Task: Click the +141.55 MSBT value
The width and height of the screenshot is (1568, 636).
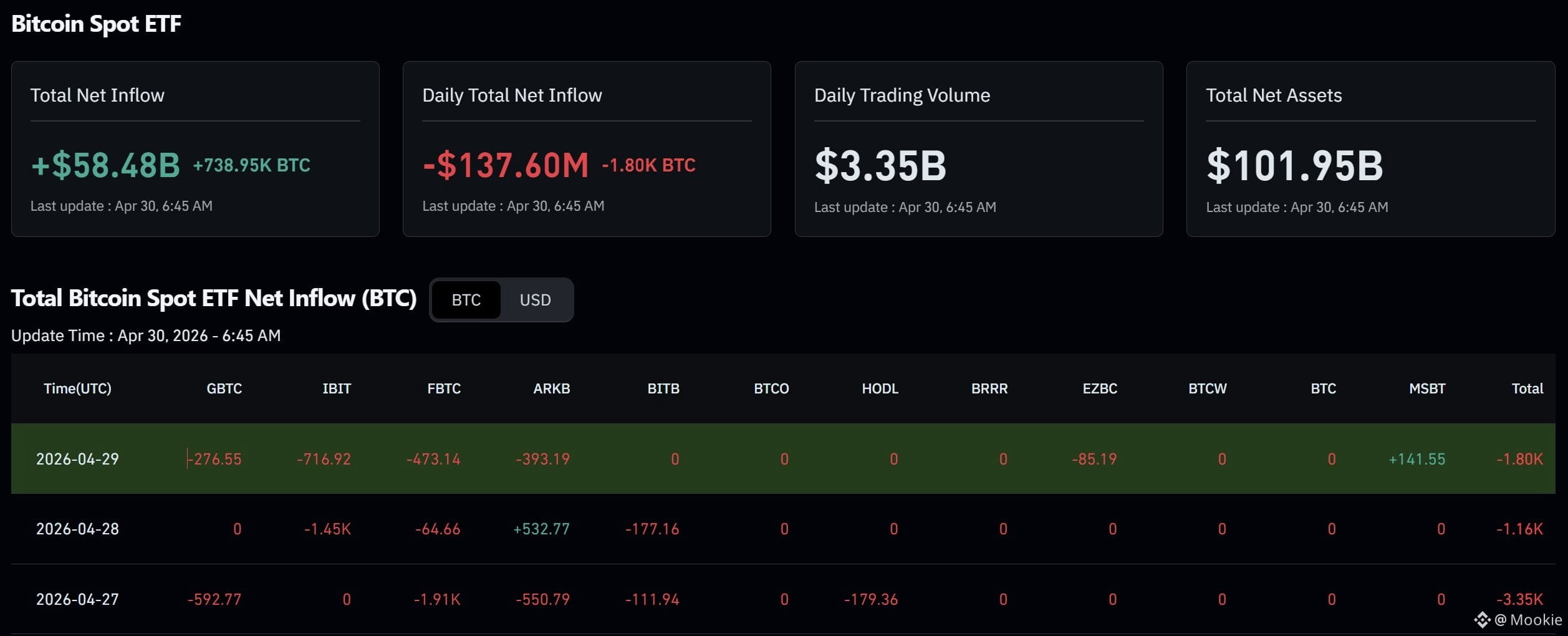Action: point(1416,459)
